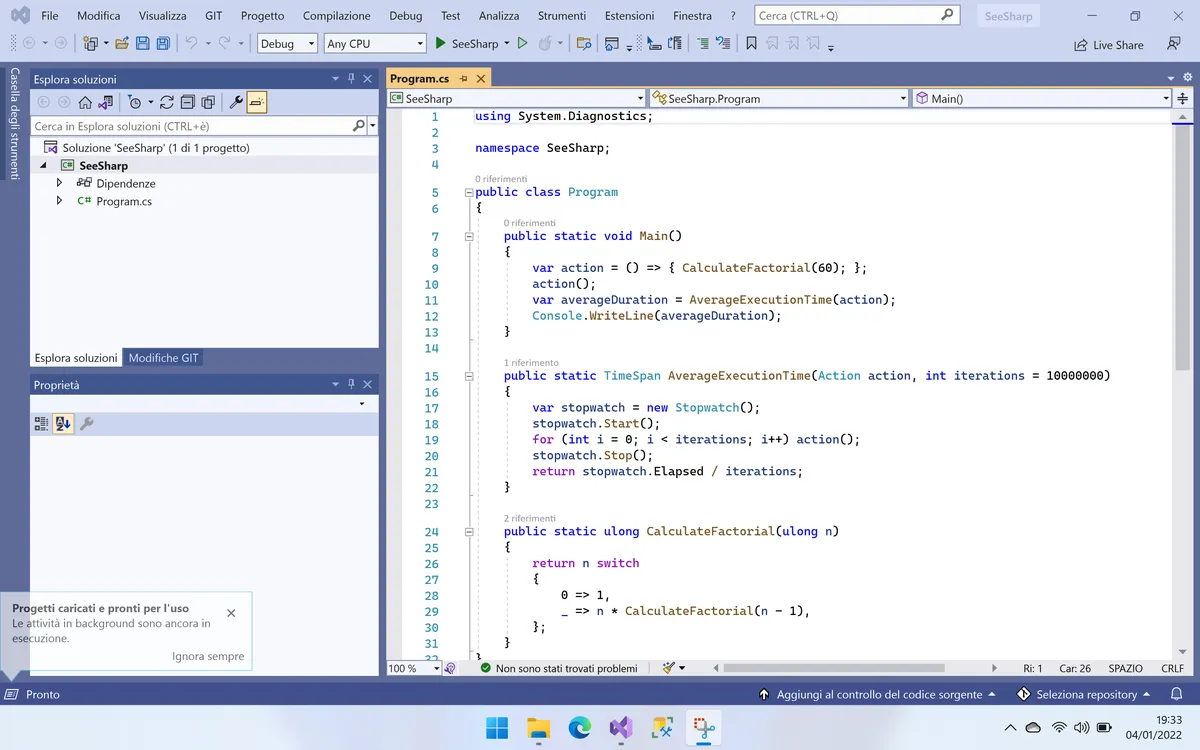Click the Sync/Refresh icon in Esplora soluzioni
Image resolution: width=1200 pixels, height=750 pixels.
coord(167,102)
